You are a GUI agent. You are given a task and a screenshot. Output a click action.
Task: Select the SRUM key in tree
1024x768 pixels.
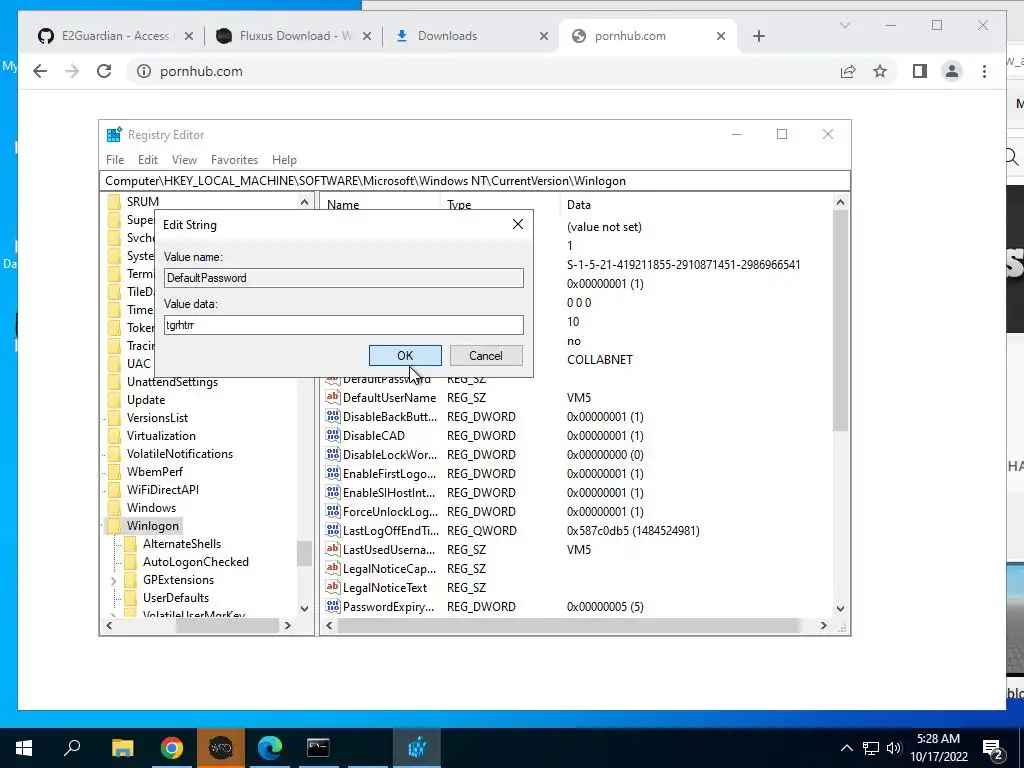[143, 202]
